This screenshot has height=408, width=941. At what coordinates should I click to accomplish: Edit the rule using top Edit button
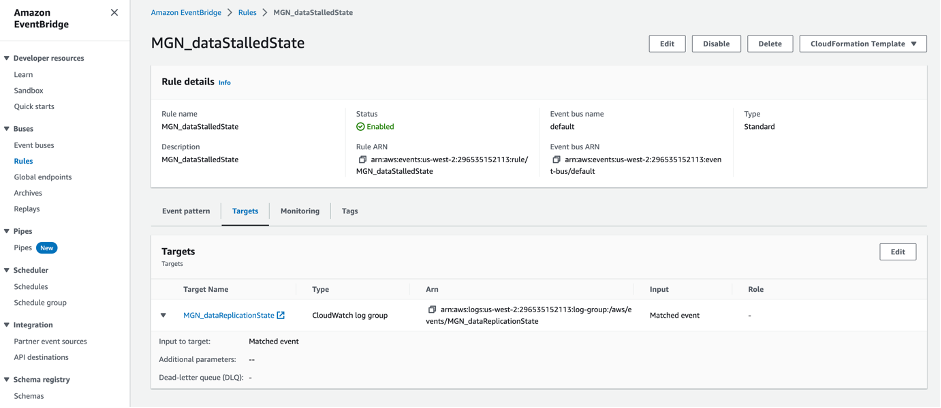(x=666, y=44)
